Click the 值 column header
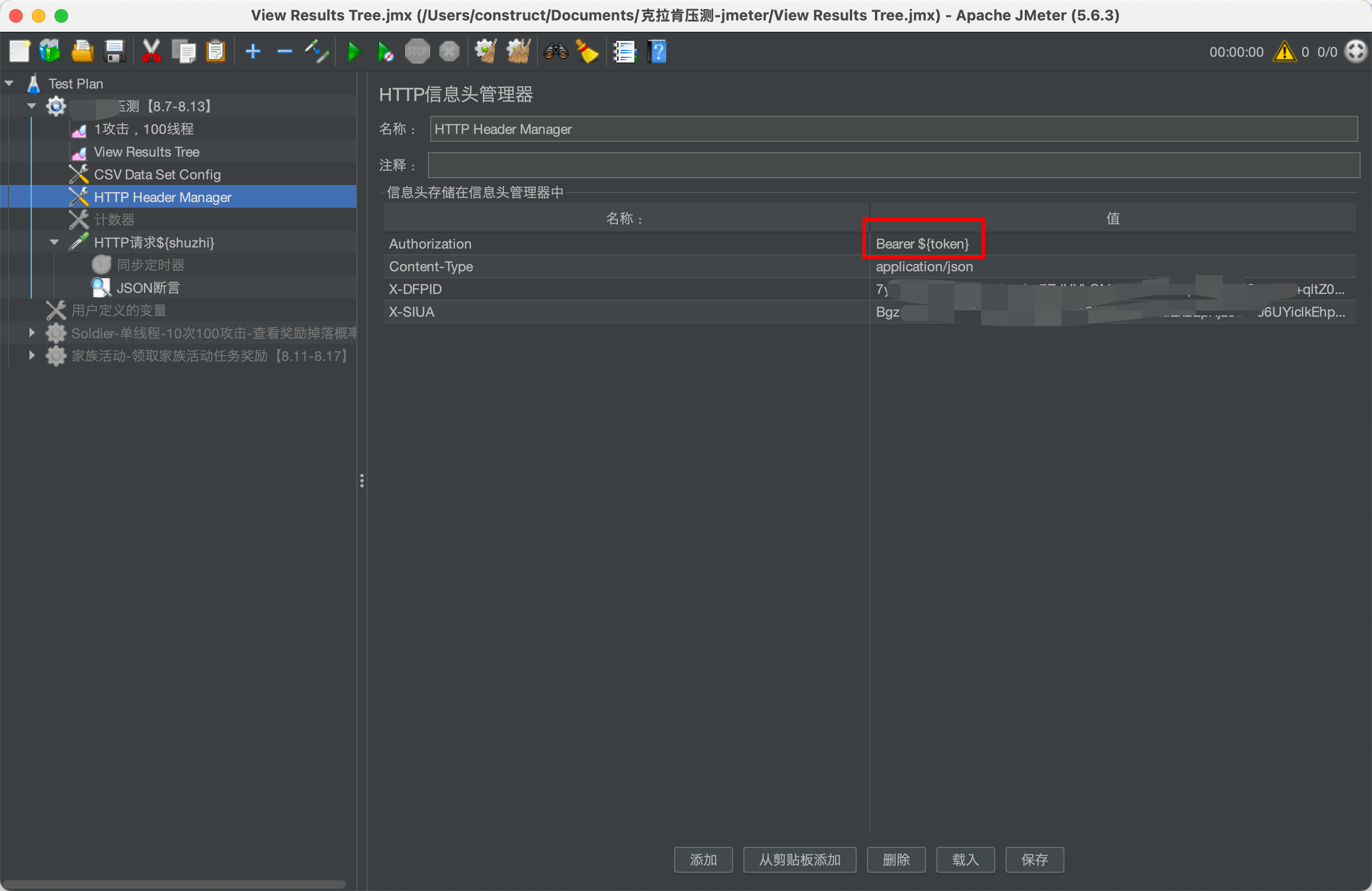Viewport: 1372px width, 891px height. point(1113,218)
